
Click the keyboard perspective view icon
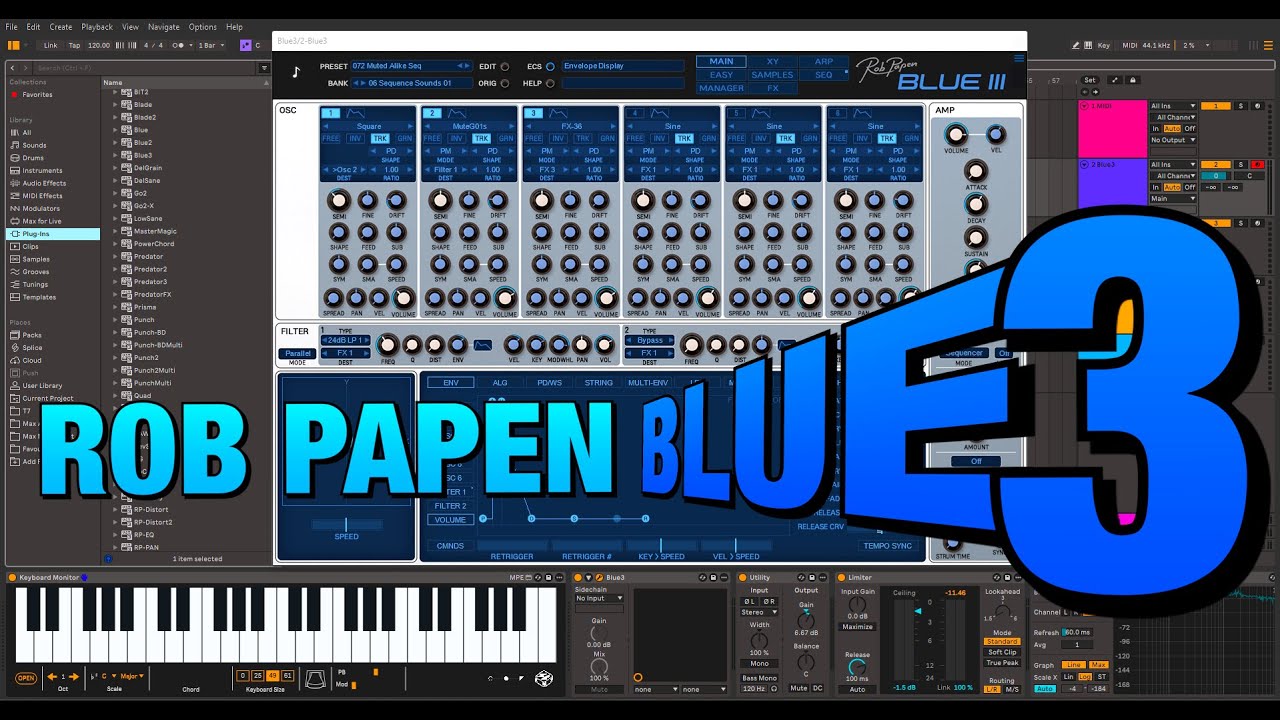[x=316, y=677]
